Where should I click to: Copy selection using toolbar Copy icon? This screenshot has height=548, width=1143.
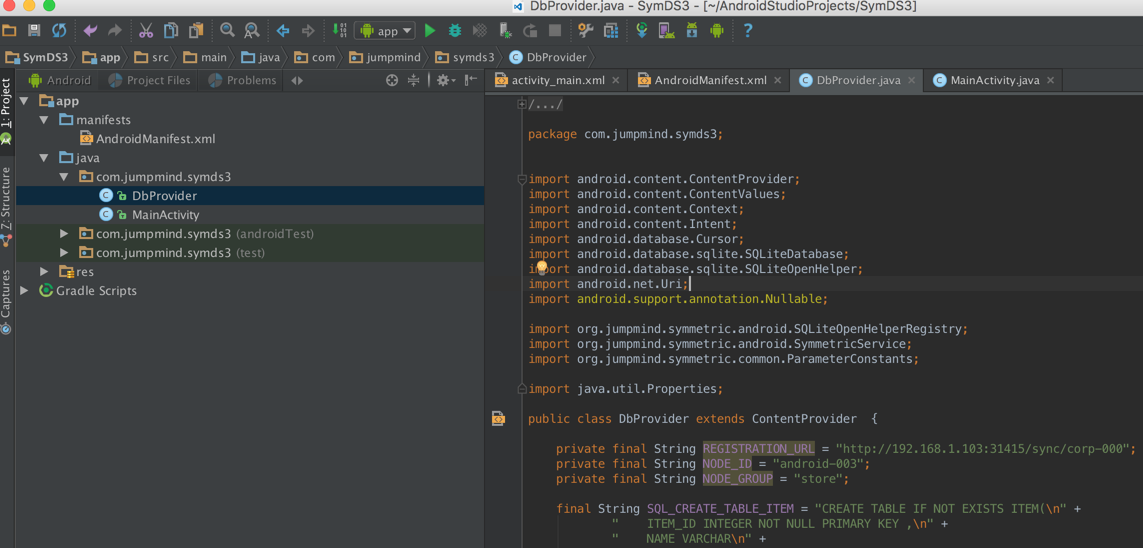(171, 31)
